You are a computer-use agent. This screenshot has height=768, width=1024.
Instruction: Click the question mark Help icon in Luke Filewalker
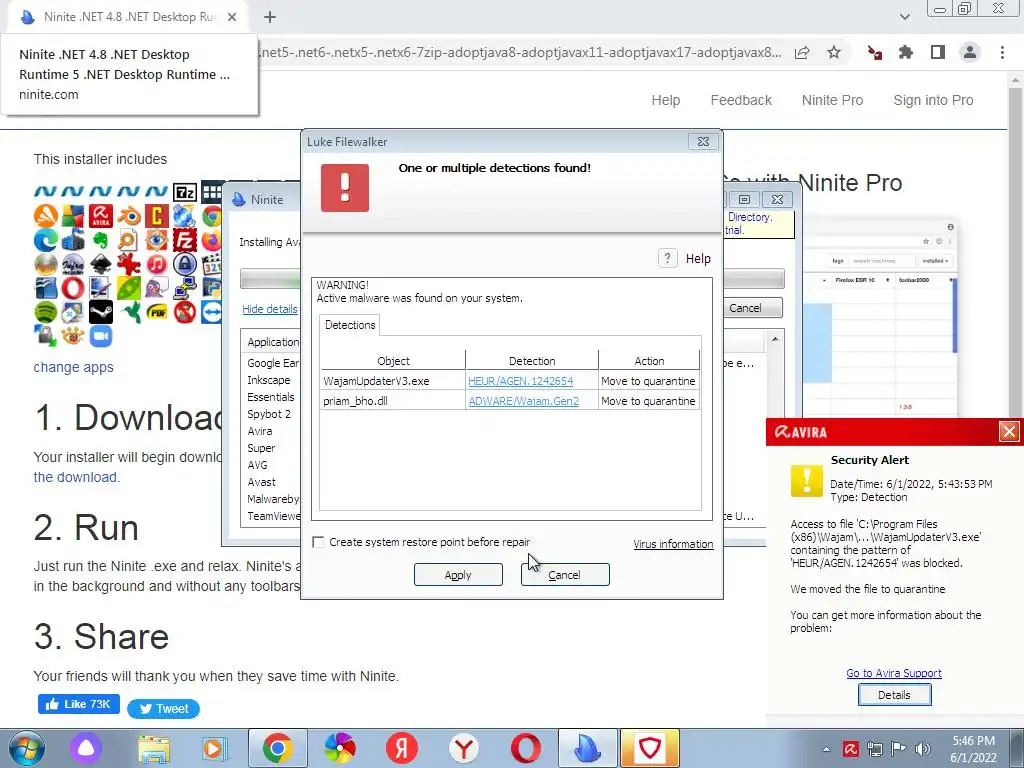[x=667, y=258]
